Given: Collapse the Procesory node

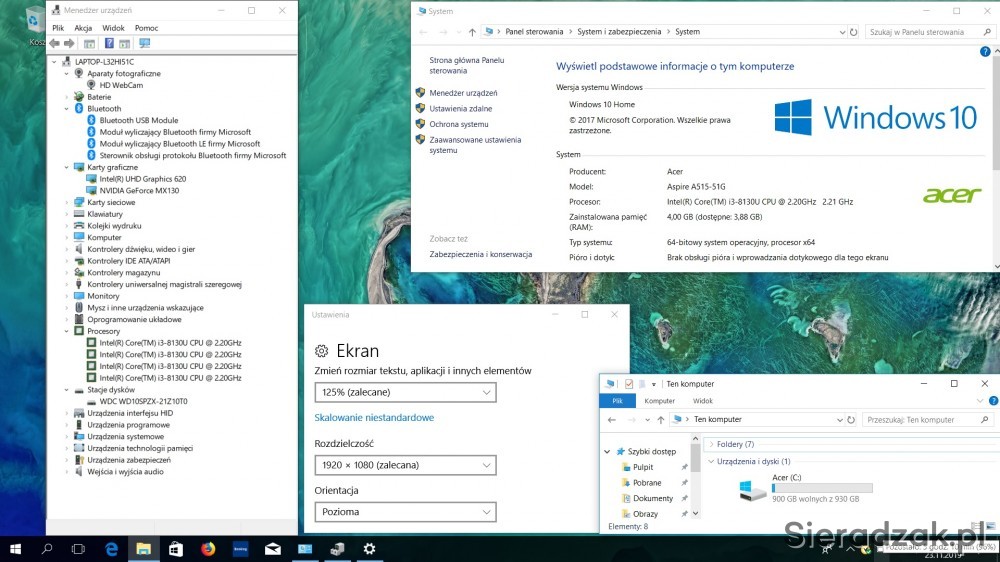Looking at the screenshot, I should tap(67, 331).
